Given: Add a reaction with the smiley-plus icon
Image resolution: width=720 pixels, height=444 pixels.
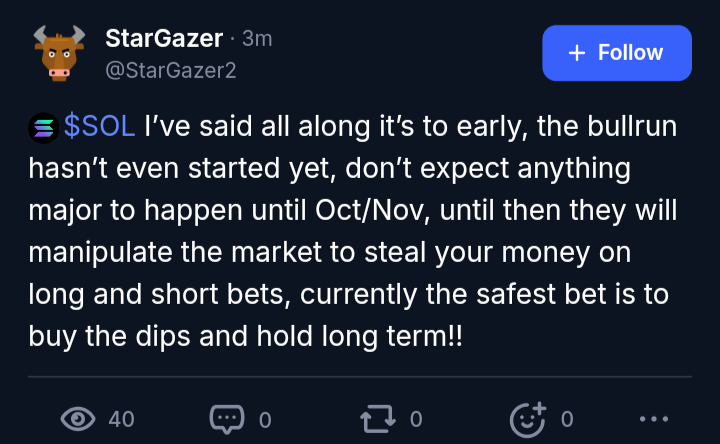Looking at the screenshot, I should (528, 419).
